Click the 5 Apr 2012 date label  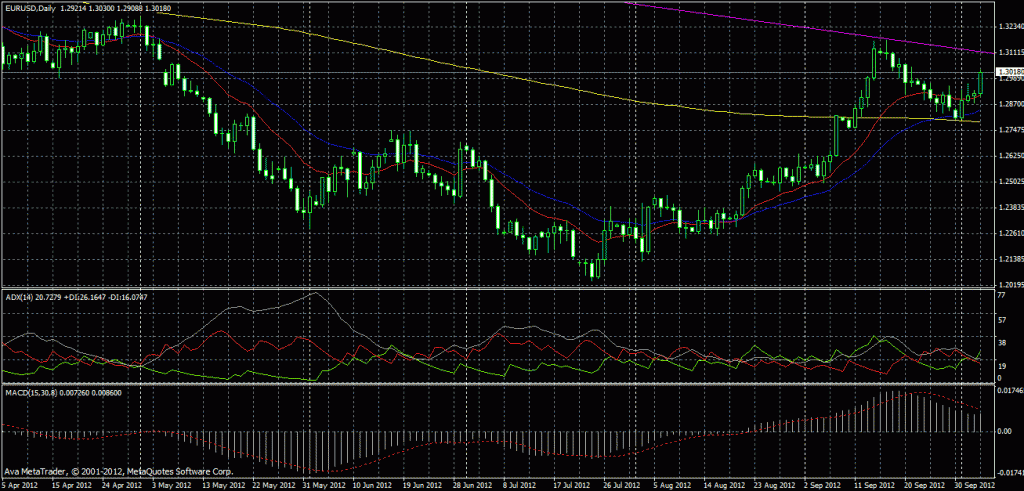pyautogui.click(x=22, y=483)
